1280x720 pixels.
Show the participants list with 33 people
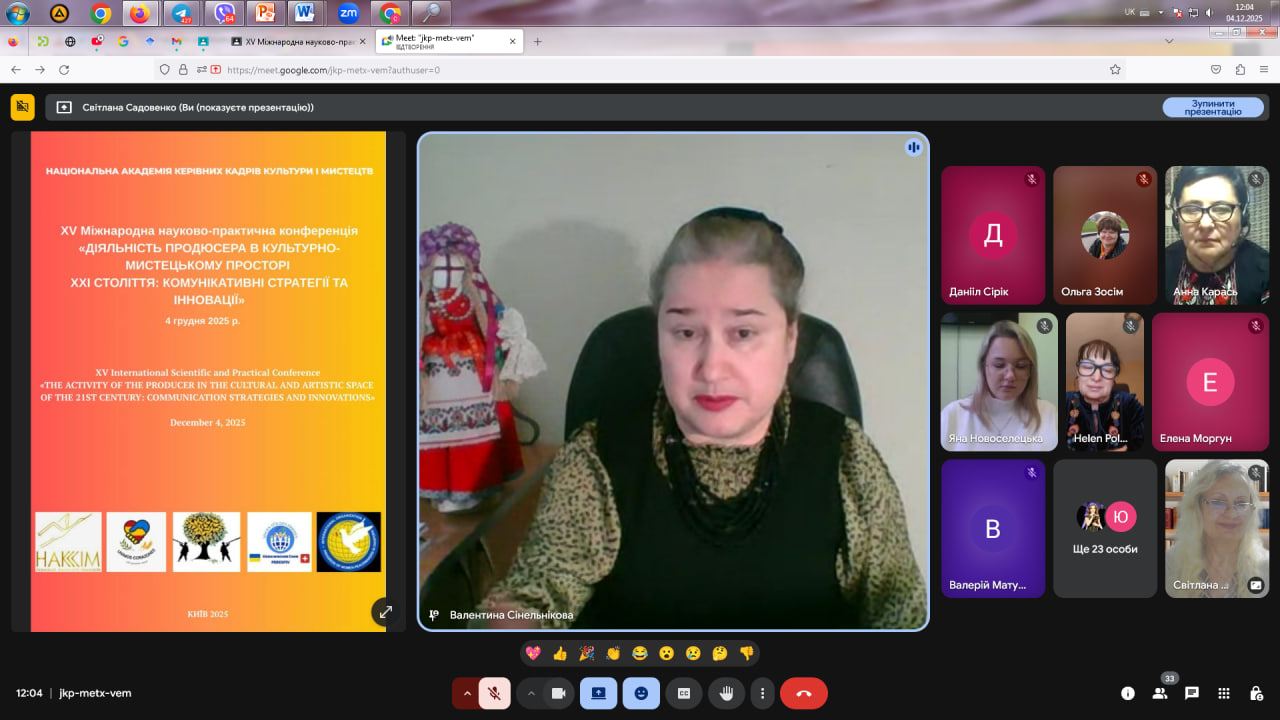click(1160, 692)
